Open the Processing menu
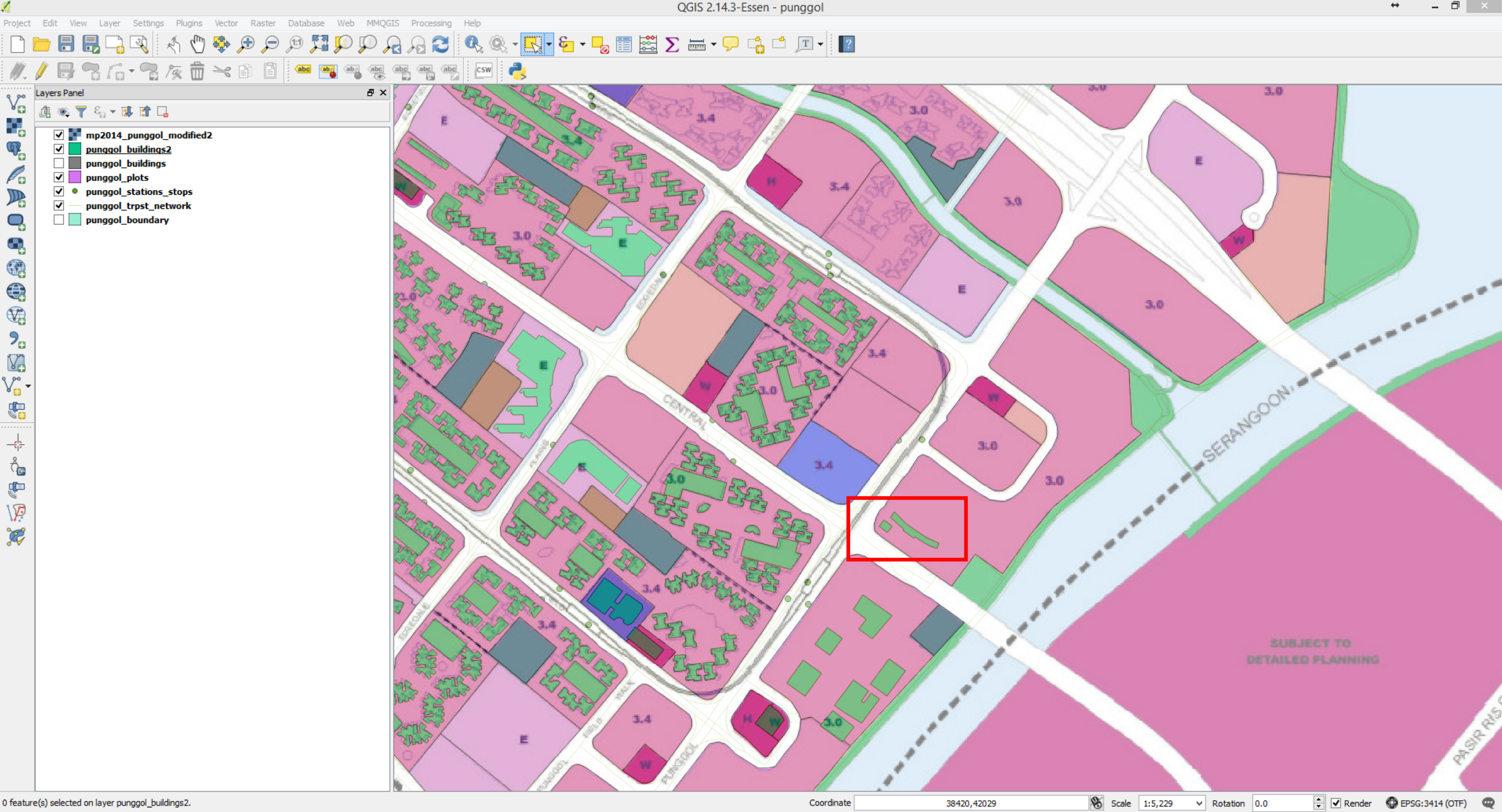 coord(431,24)
